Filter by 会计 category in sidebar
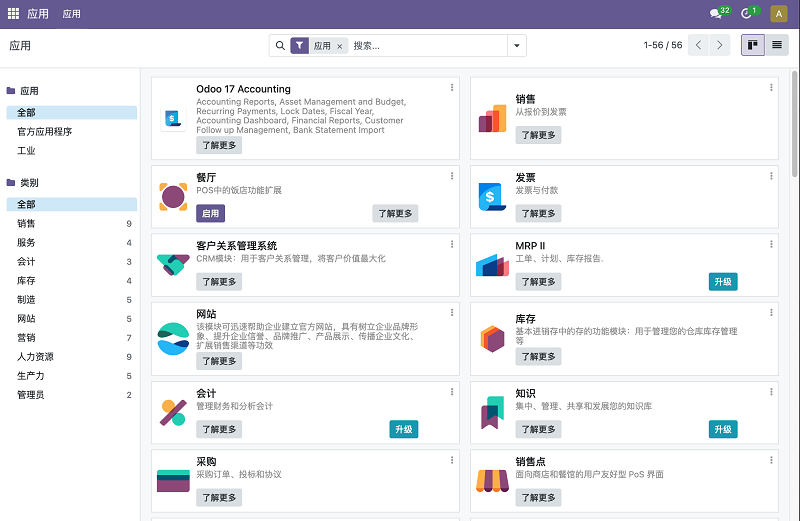The height and width of the screenshot is (521, 800). click(71, 261)
